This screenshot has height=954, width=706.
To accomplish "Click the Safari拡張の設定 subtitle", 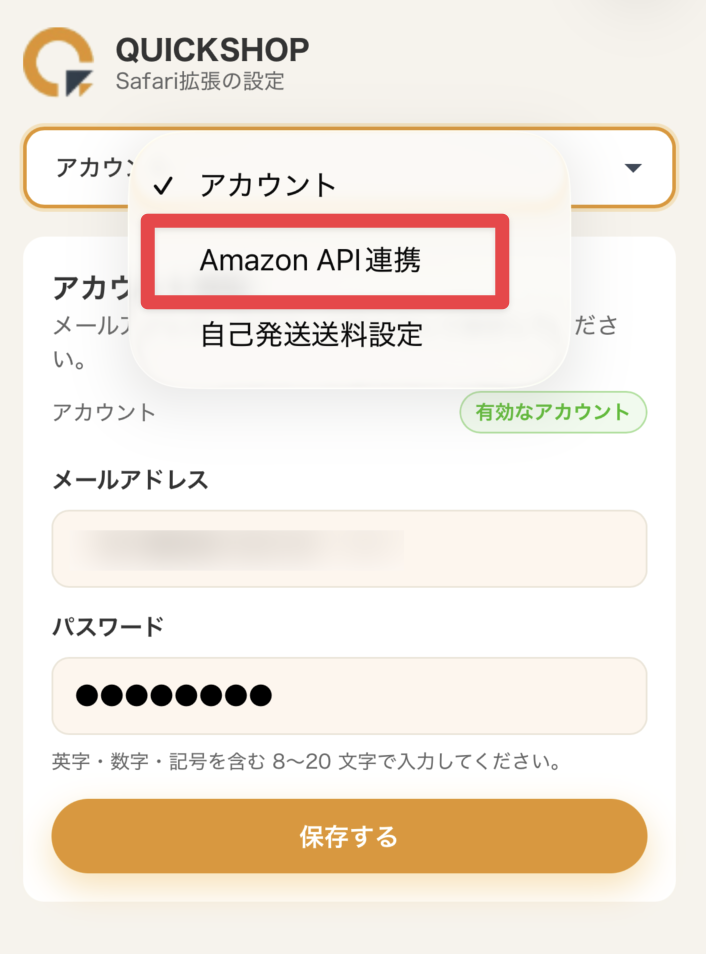I will pos(200,81).
